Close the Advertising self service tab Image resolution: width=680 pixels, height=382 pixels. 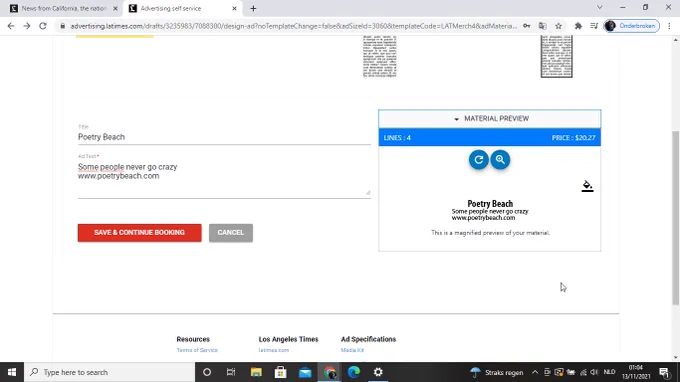tap(234, 9)
